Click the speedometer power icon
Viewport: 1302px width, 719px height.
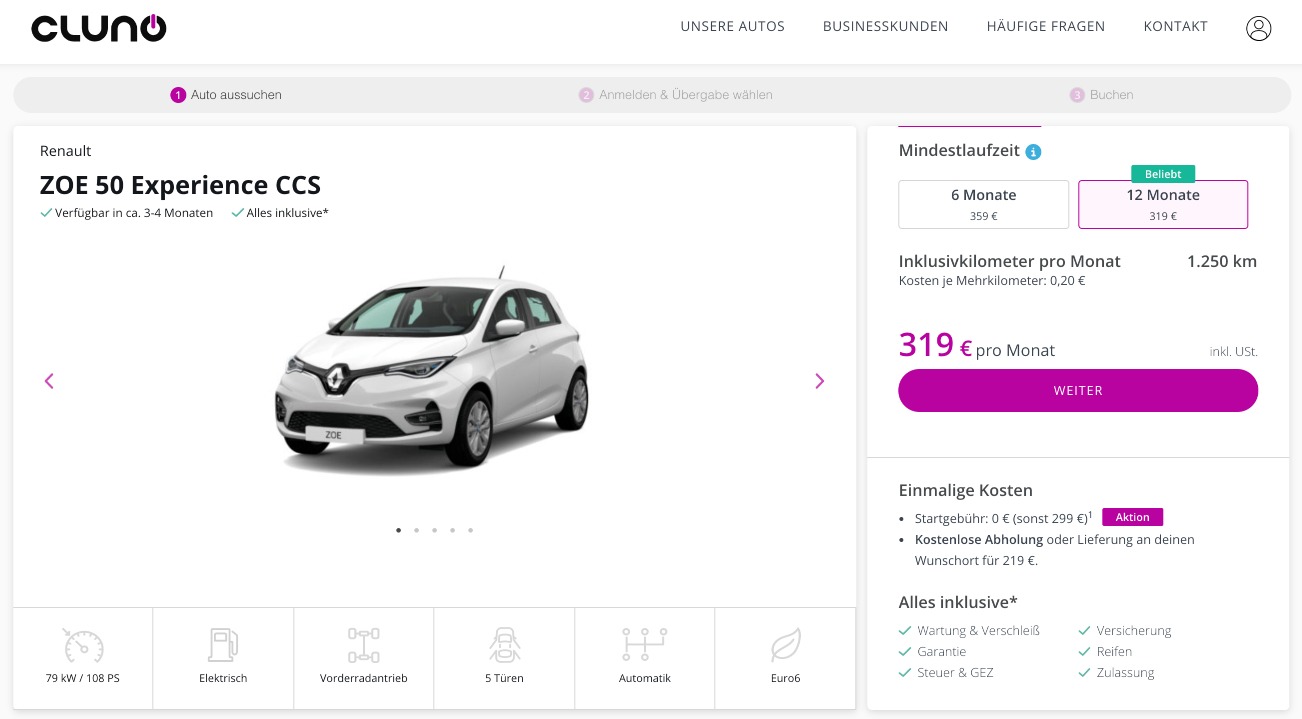point(83,645)
